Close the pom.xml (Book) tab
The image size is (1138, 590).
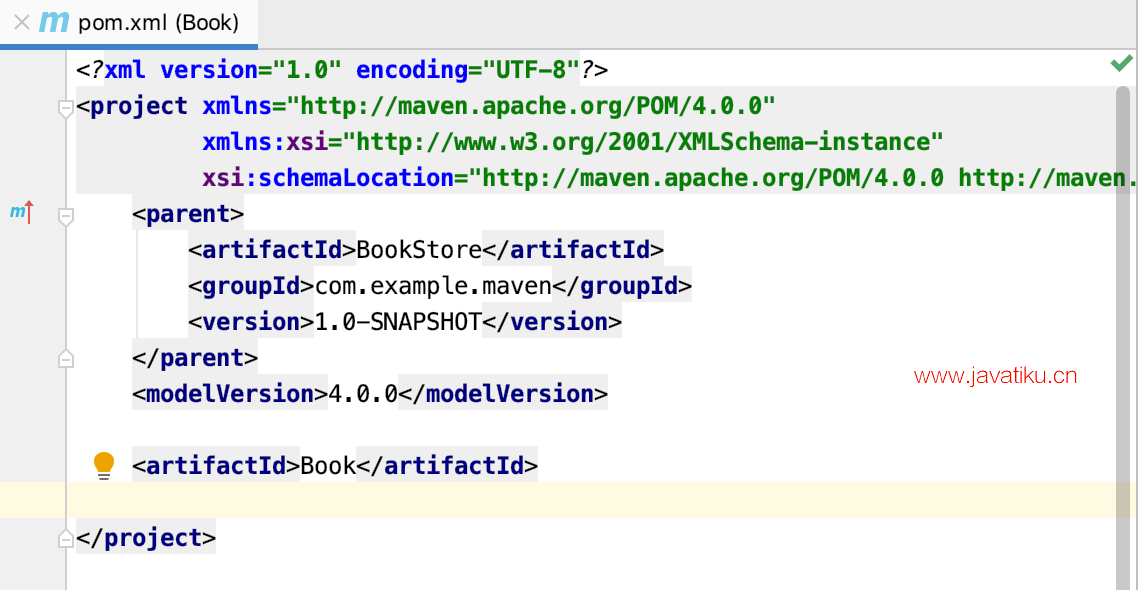22,22
